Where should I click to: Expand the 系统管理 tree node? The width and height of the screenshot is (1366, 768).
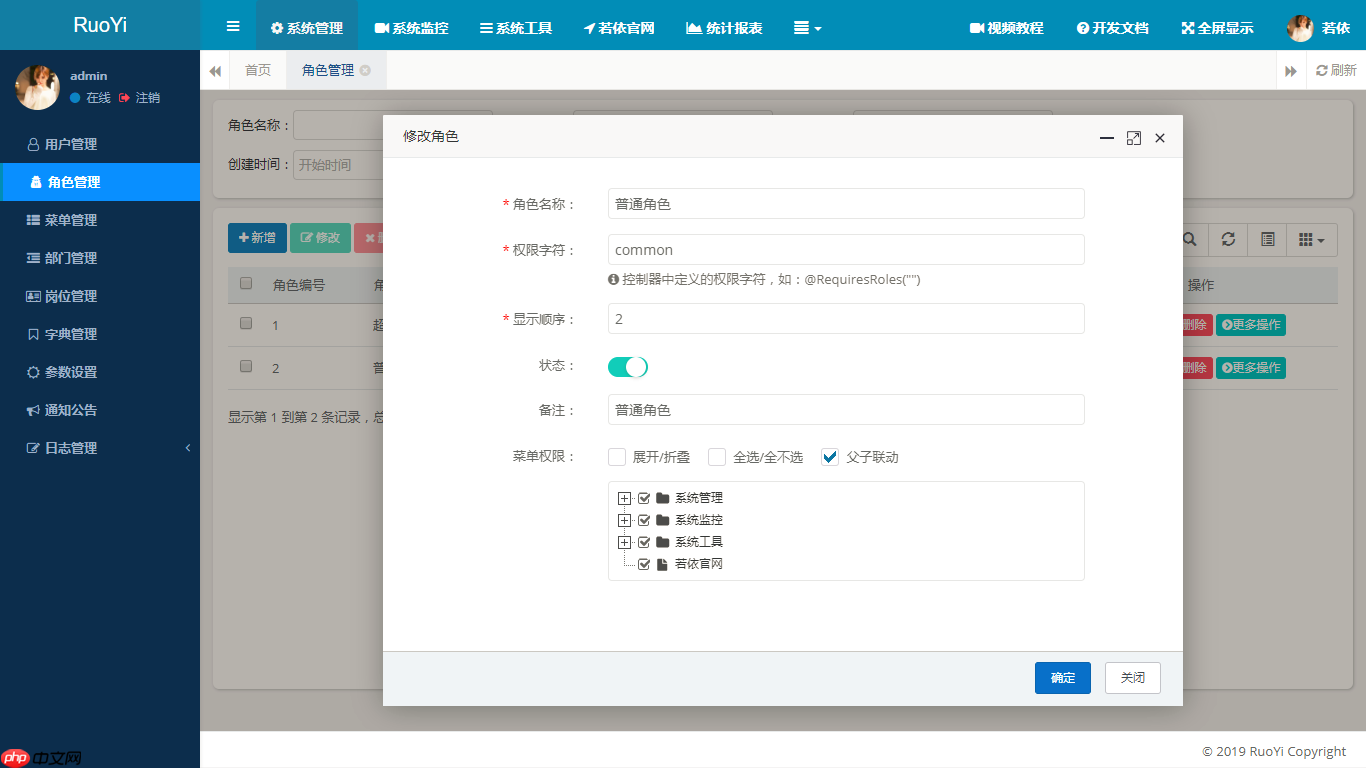624,497
